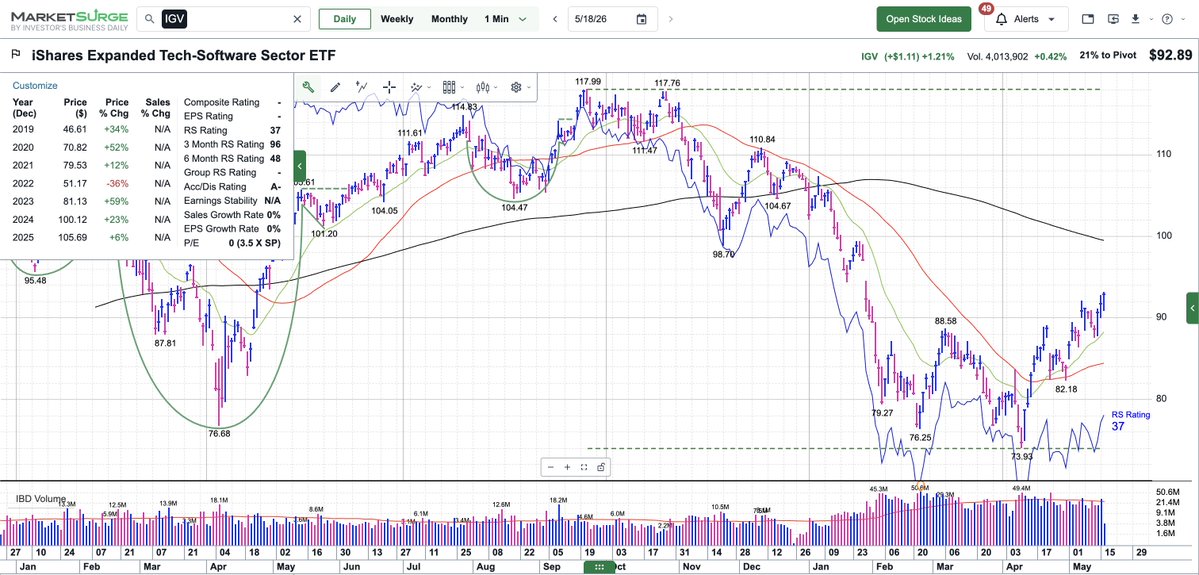The height and width of the screenshot is (575, 1199).
Task: Switch to the Daily timeframe
Action: coord(344,19)
